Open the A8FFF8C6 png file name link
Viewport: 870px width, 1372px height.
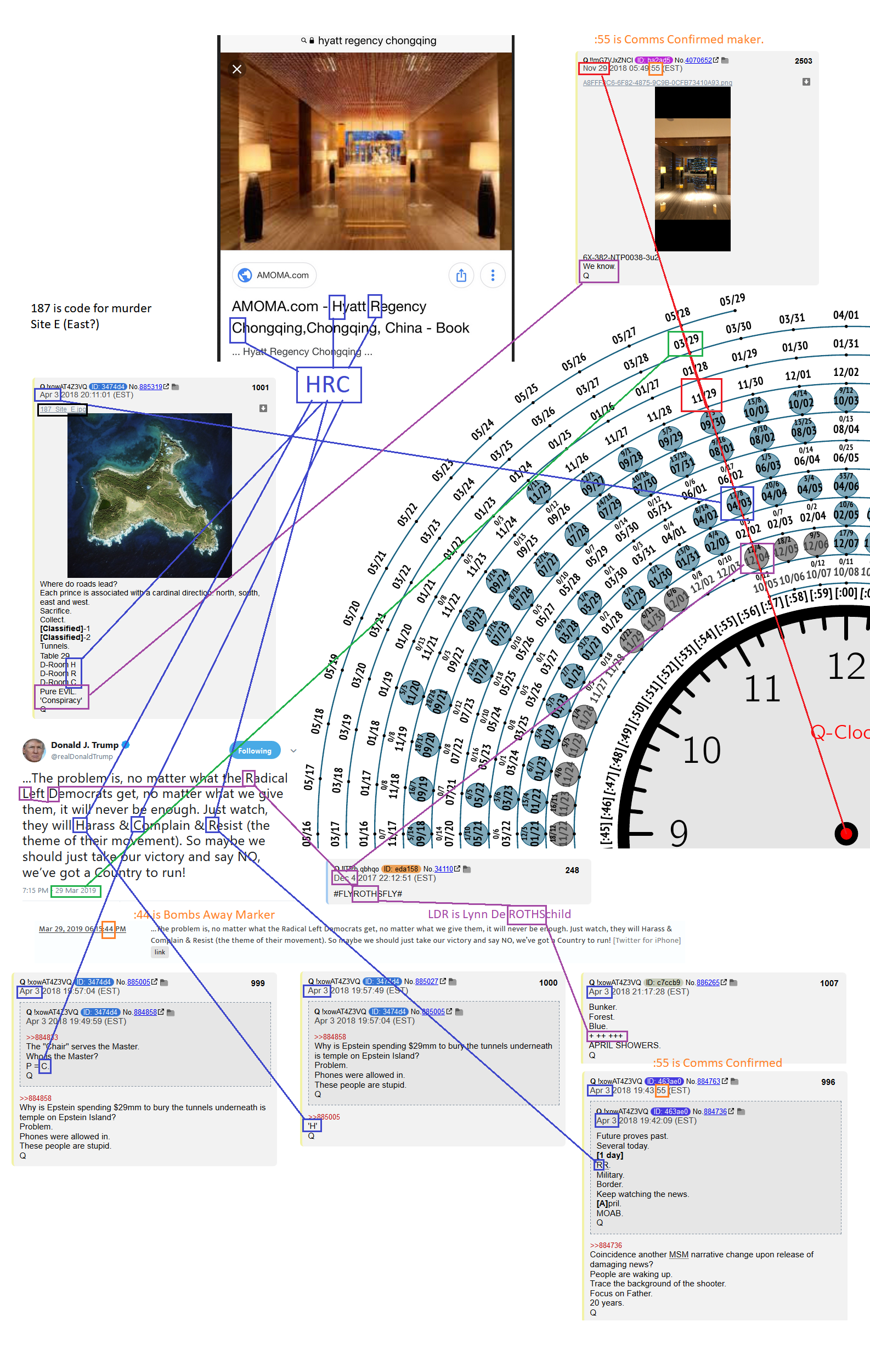click(657, 83)
